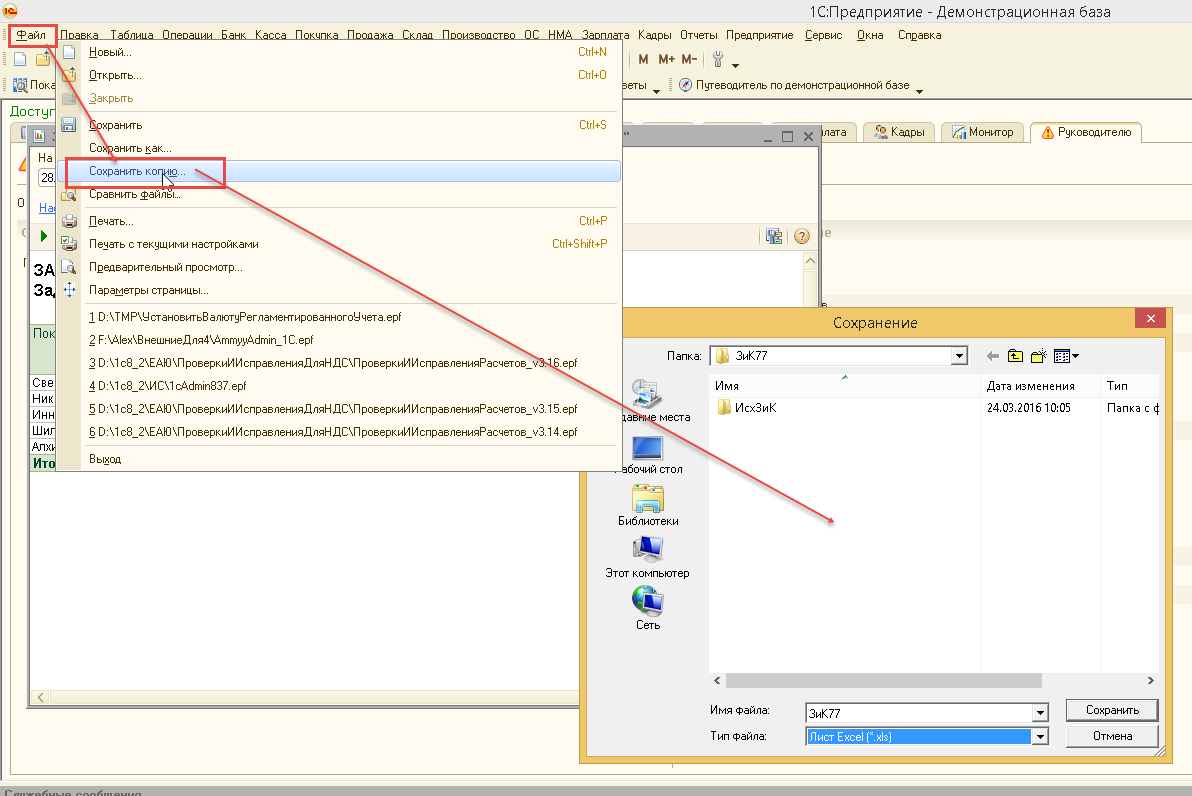Image resolution: width=1192 pixels, height=796 pixels.
Task: Open the Окна menu
Action: pos(870,35)
